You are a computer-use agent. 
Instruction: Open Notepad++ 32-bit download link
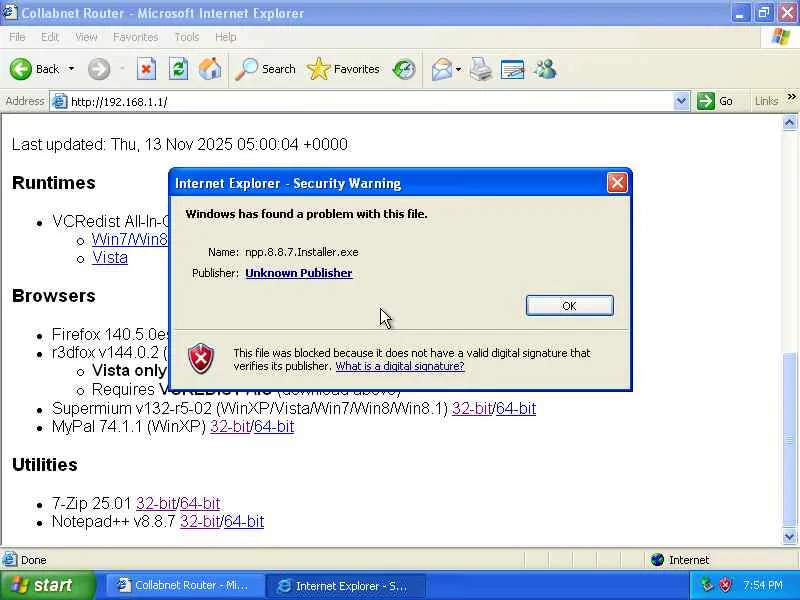[x=200, y=521]
